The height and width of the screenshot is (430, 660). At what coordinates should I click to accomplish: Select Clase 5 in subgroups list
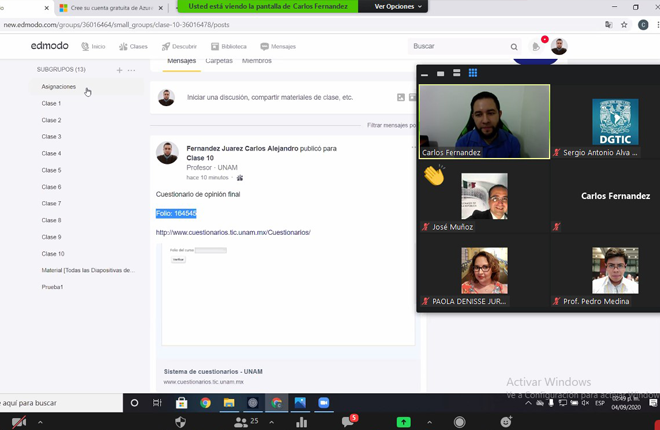(51, 170)
